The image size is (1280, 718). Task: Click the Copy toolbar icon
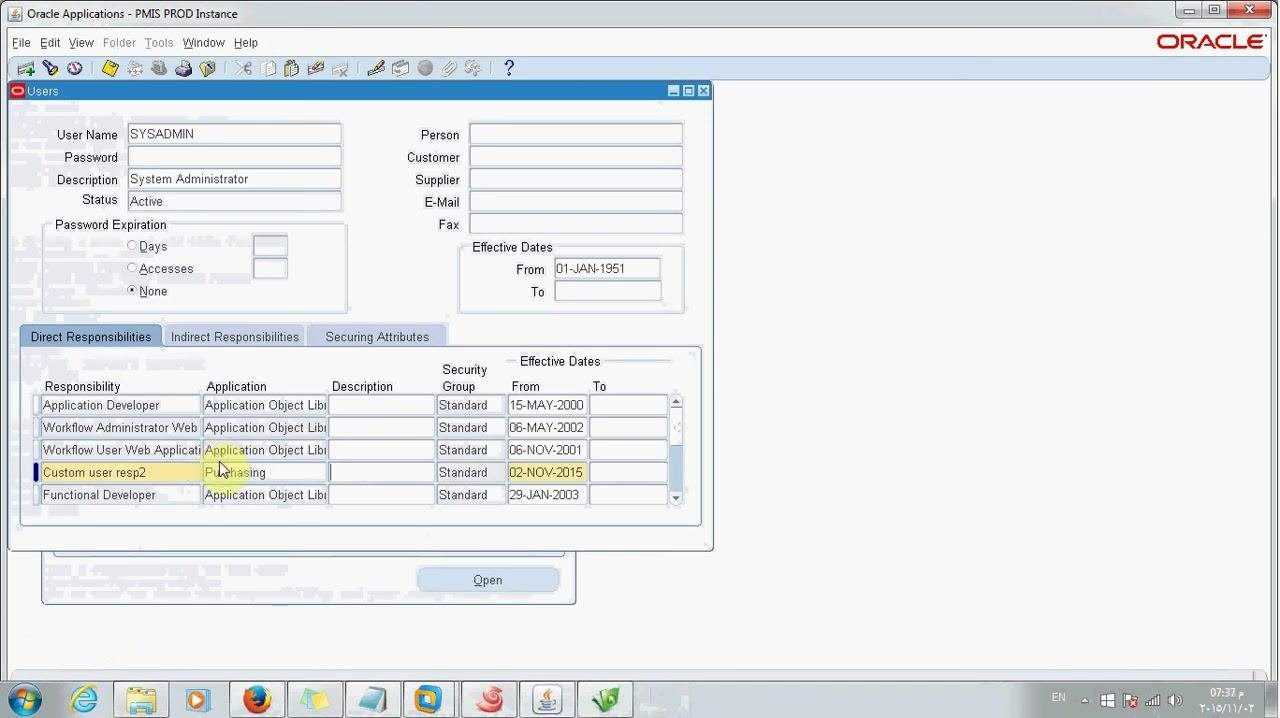point(268,68)
